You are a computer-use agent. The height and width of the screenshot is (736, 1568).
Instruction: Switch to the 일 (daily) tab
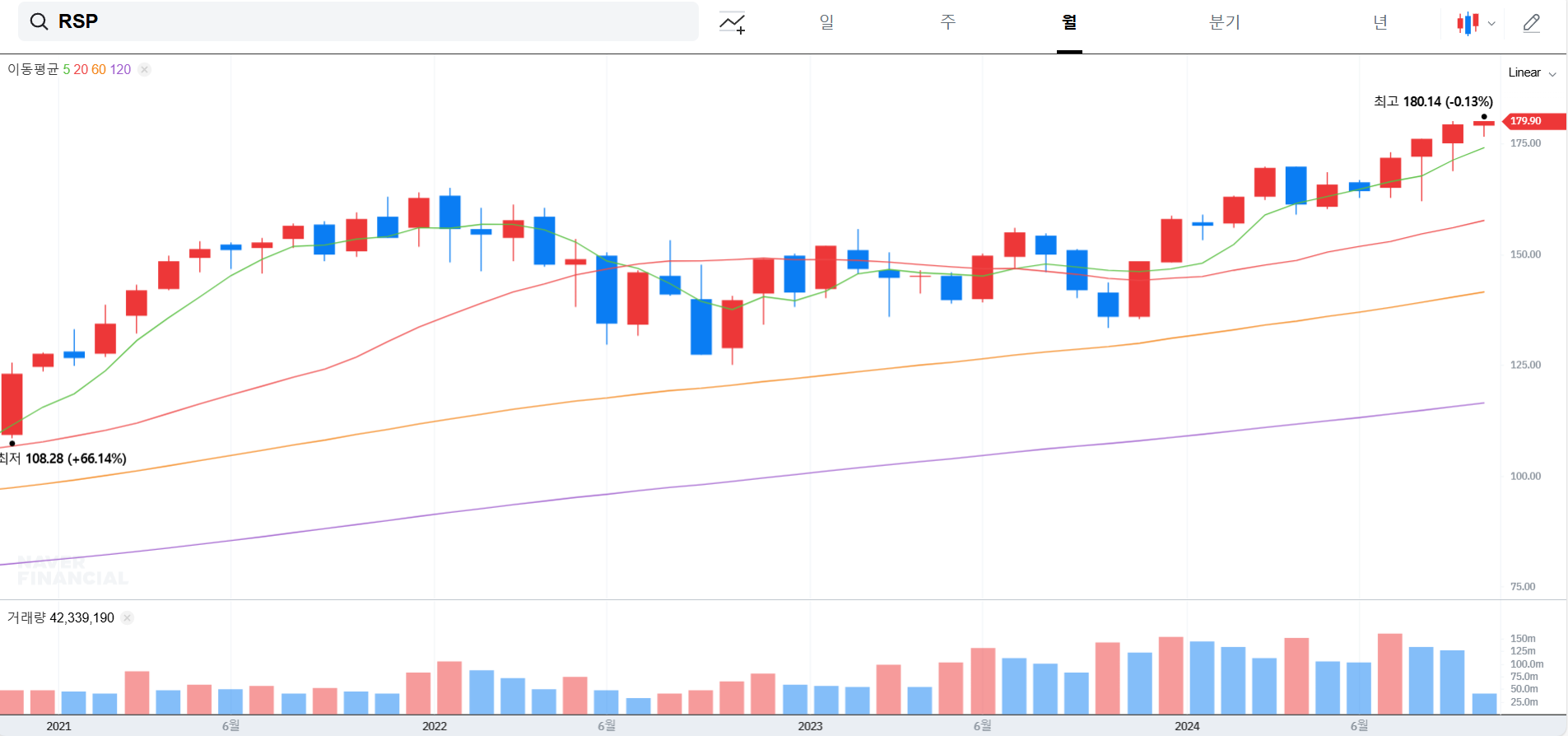click(826, 22)
